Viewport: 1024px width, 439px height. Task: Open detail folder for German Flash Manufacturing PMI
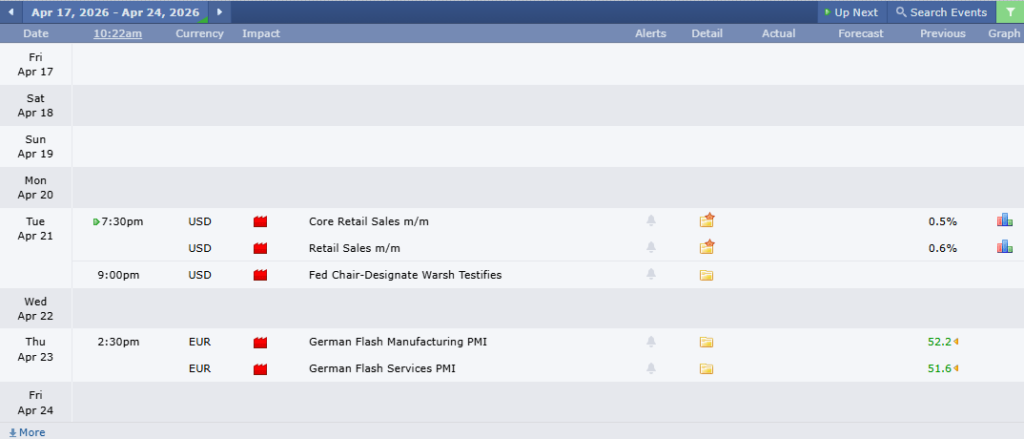tap(707, 342)
